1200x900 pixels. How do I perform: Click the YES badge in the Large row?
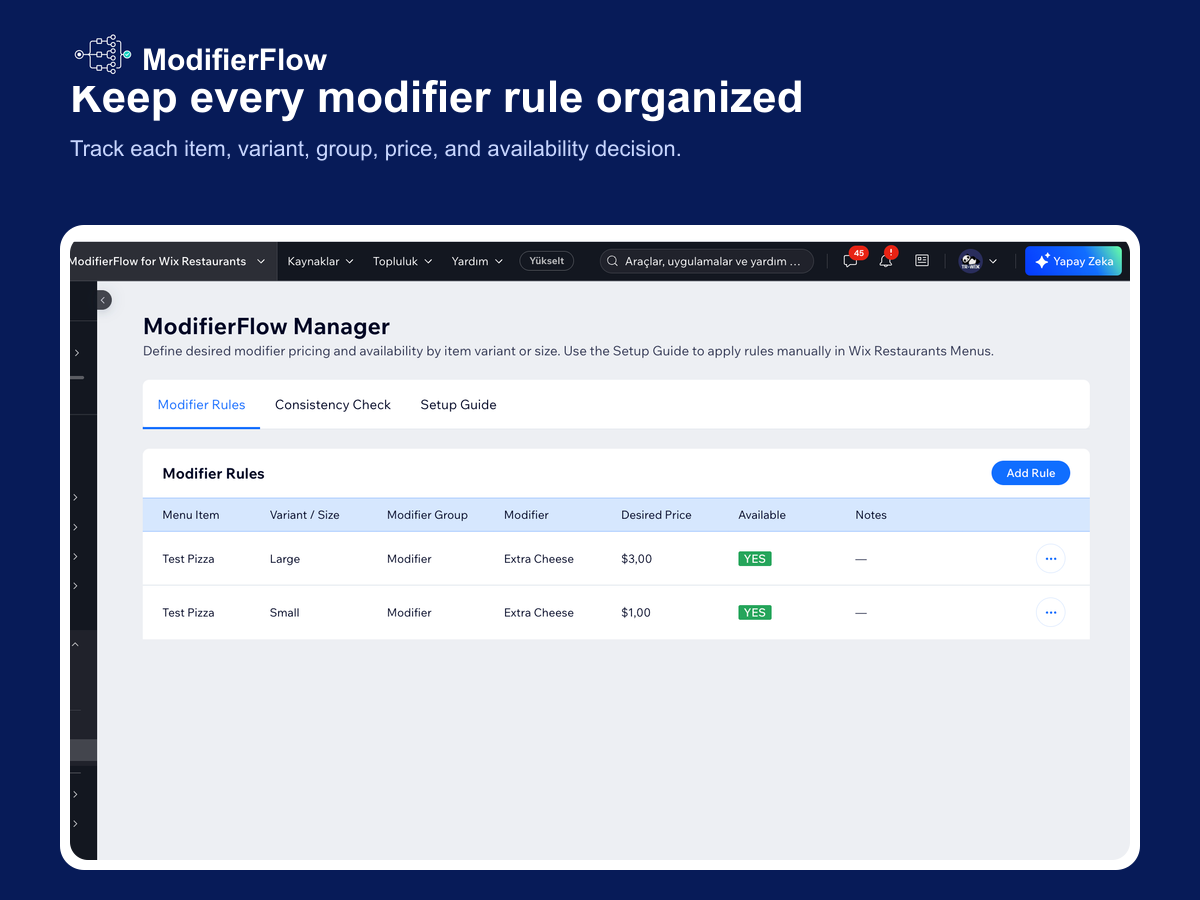tap(755, 559)
